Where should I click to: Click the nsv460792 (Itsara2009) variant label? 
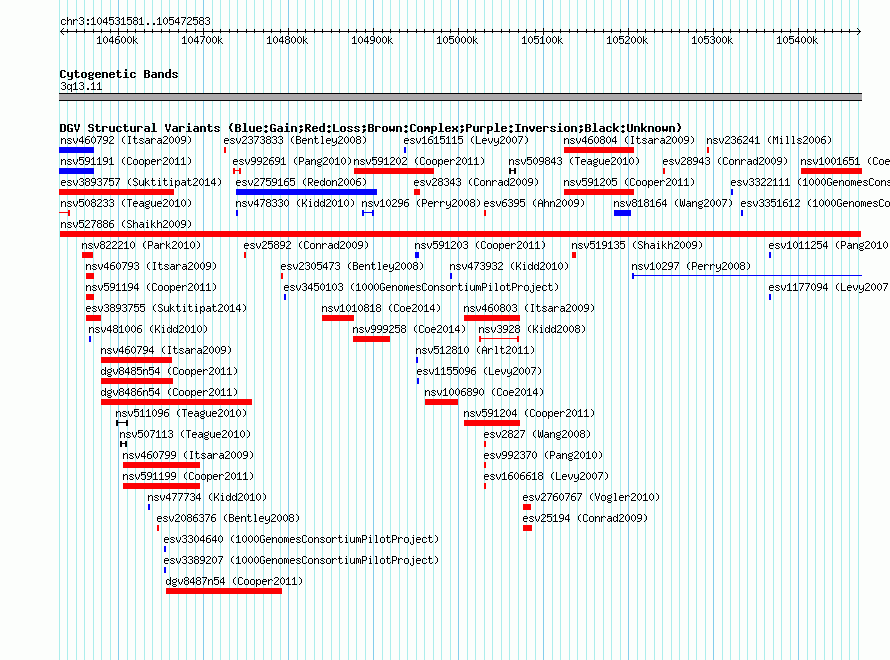point(125,140)
